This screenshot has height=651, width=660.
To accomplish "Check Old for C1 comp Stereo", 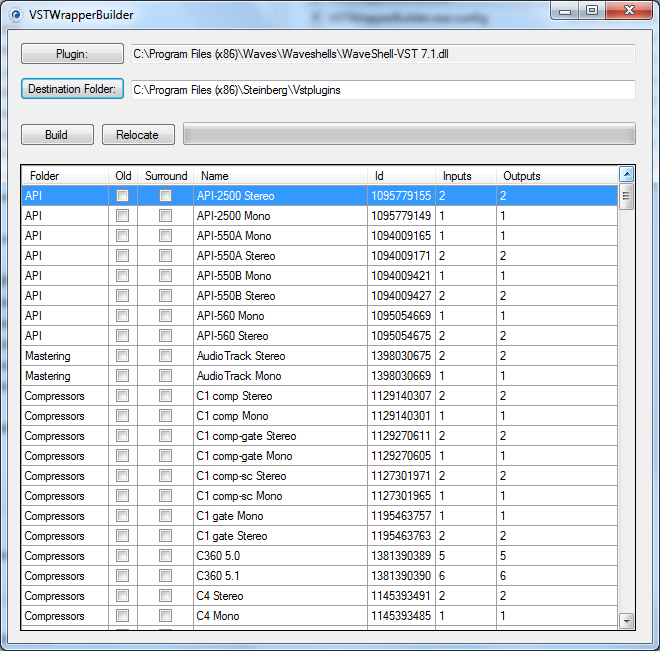I will pyautogui.click(x=122, y=396).
